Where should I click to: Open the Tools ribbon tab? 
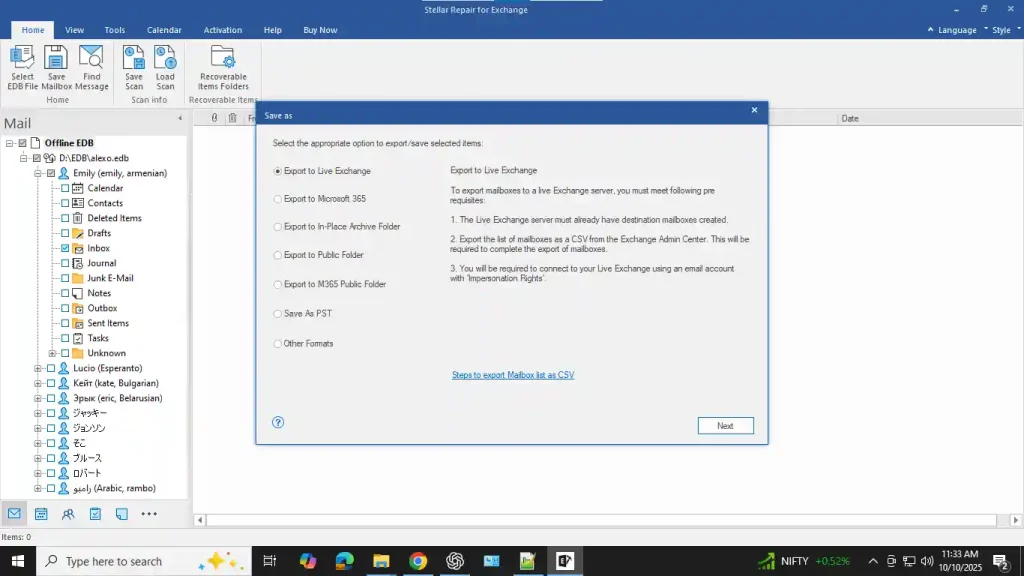point(115,30)
